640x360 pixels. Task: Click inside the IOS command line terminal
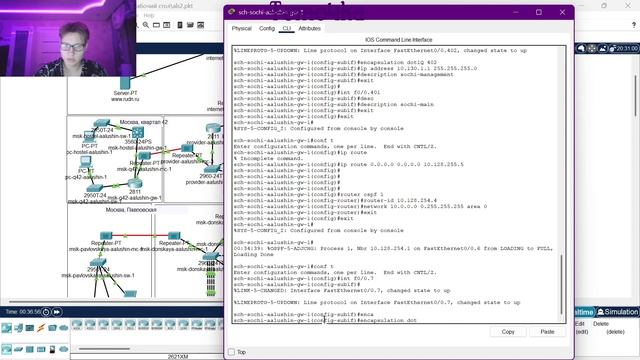click(396, 184)
